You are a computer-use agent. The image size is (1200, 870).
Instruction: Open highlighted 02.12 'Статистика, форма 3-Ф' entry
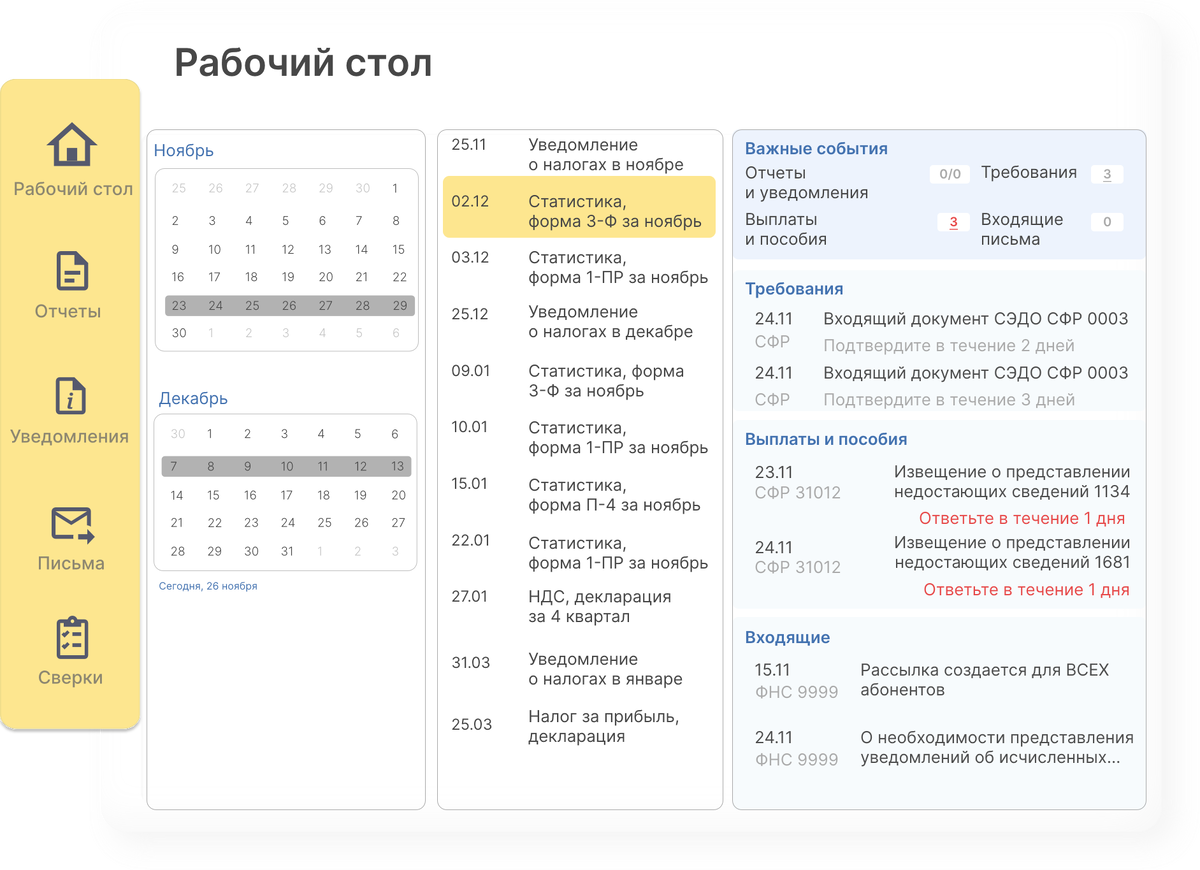[x=580, y=207]
